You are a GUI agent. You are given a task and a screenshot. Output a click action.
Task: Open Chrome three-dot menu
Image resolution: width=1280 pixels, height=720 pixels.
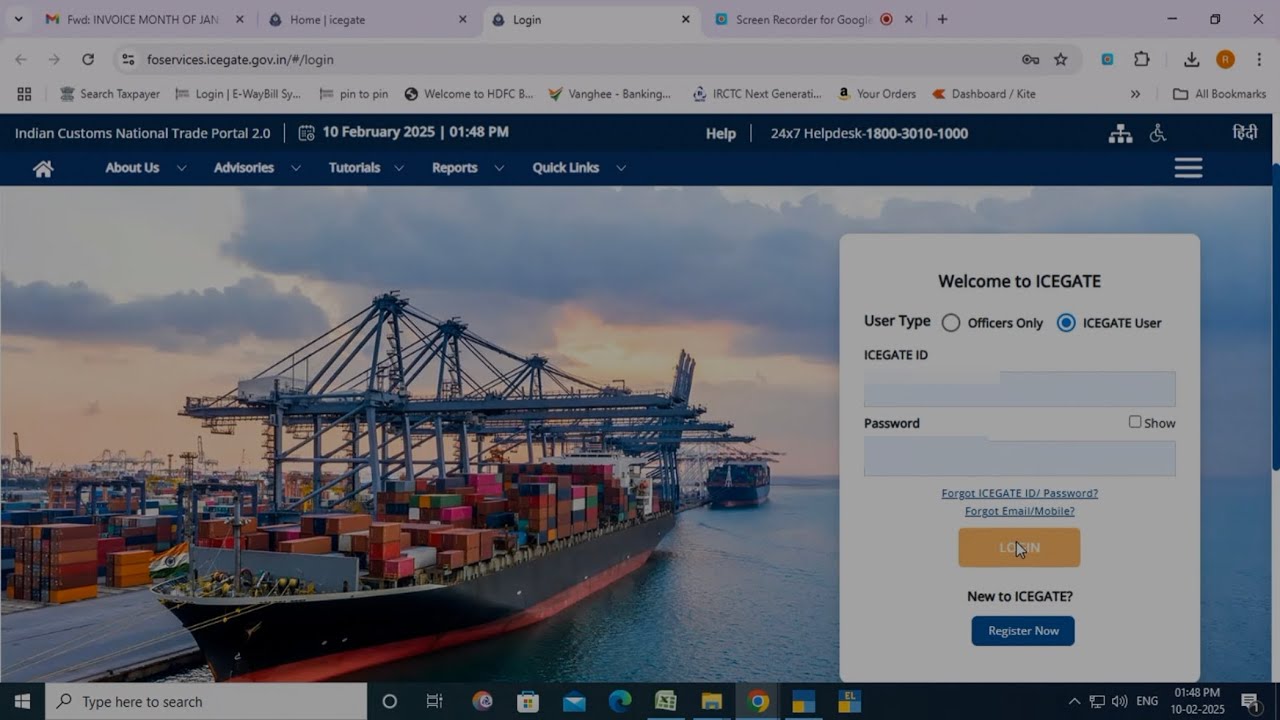(1258, 59)
